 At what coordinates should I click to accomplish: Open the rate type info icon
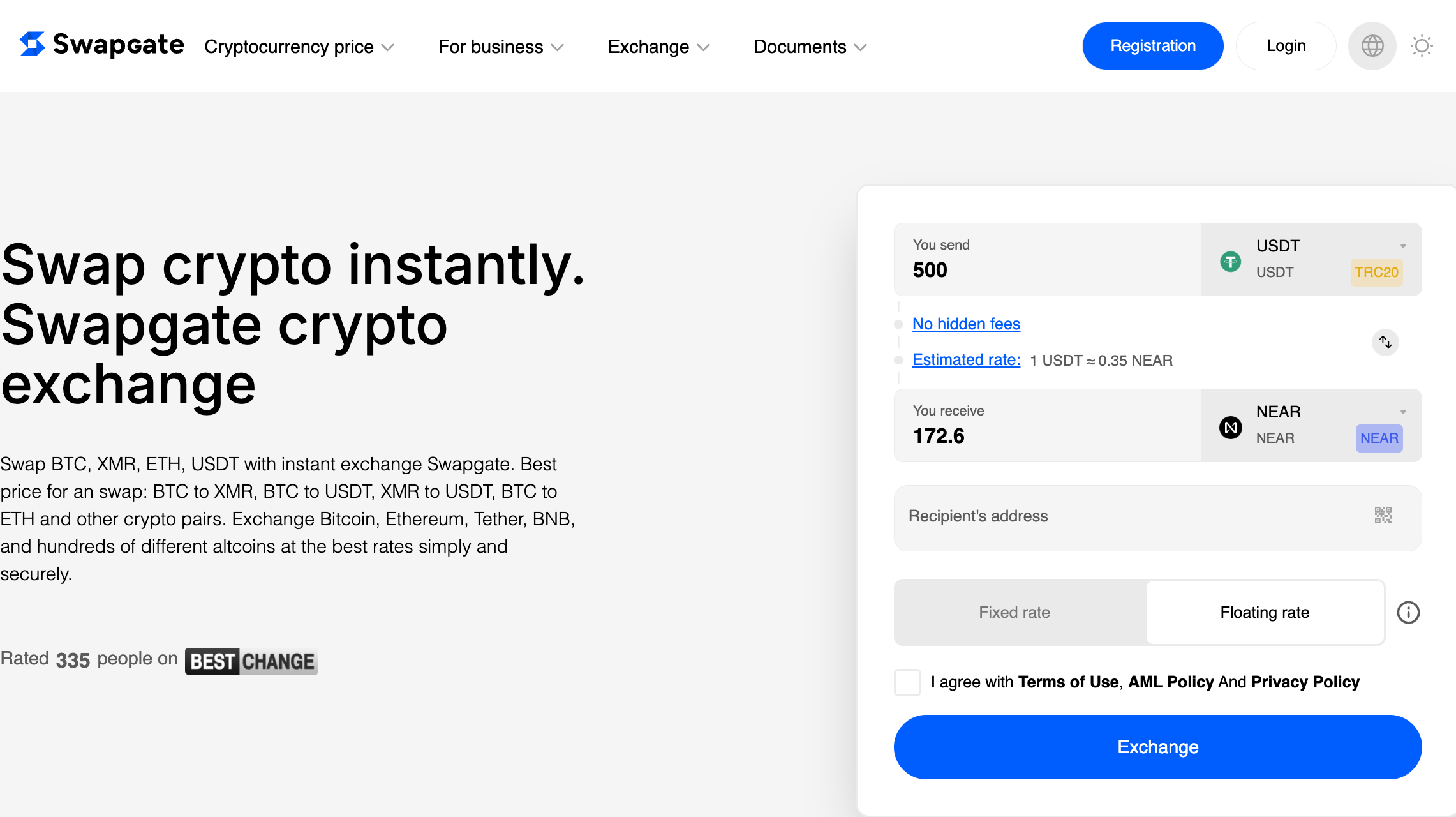[1408, 613]
